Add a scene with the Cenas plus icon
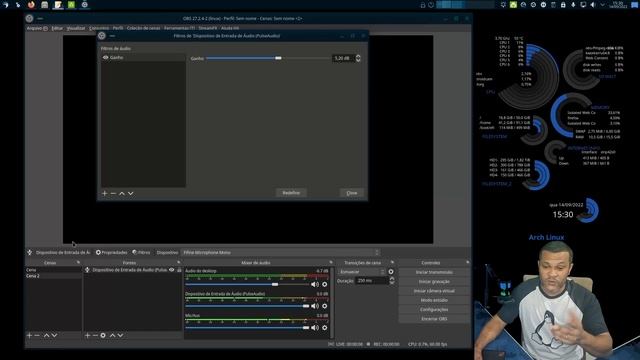 click(29, 335)
